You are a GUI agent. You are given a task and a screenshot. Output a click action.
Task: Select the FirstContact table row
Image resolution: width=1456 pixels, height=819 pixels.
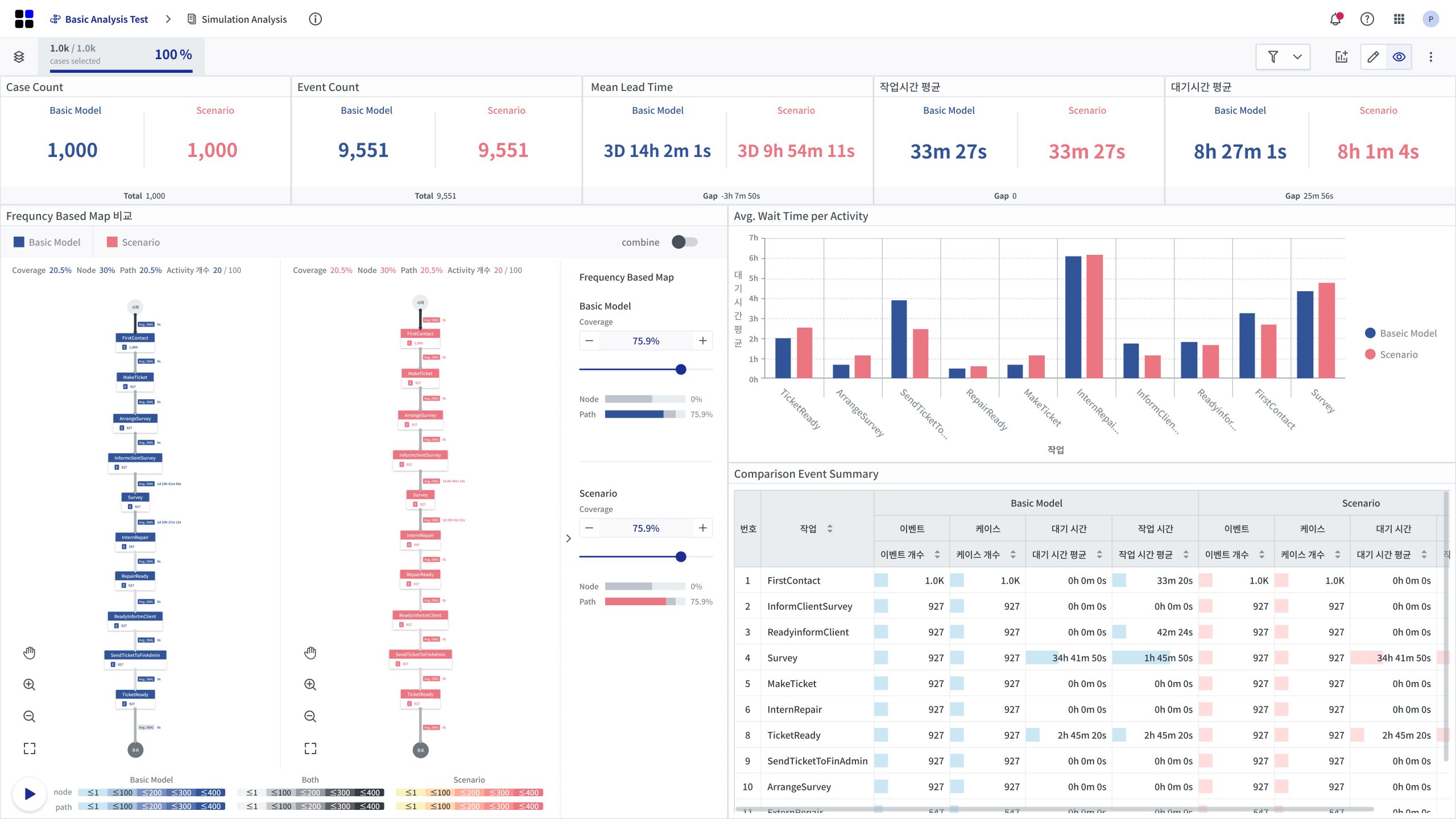click(1089, 580)
